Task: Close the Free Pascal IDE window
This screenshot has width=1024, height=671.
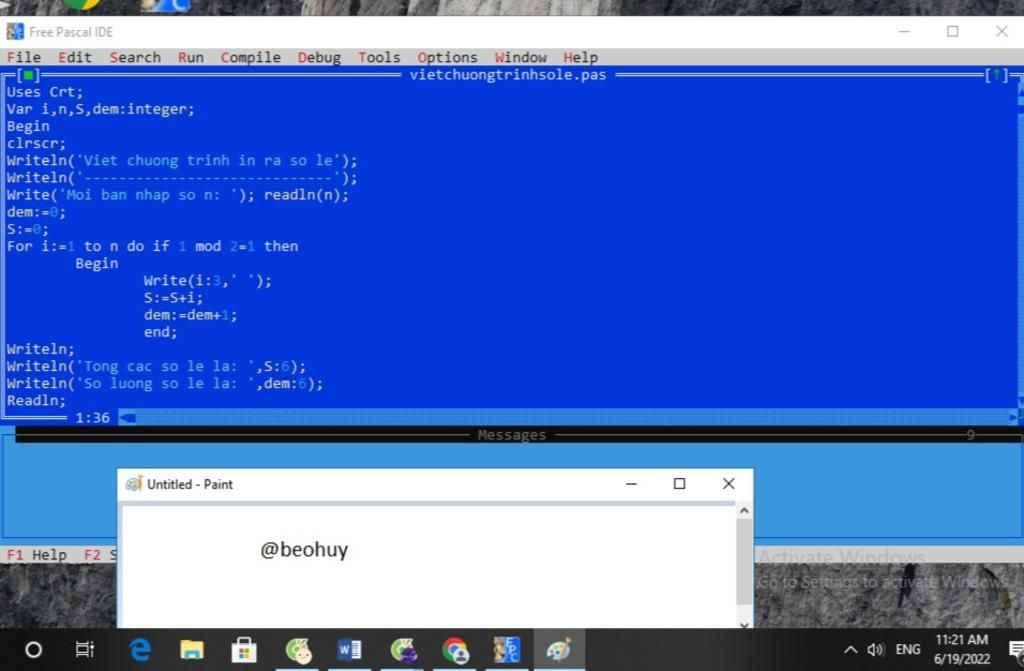Action: [1002, 31]
